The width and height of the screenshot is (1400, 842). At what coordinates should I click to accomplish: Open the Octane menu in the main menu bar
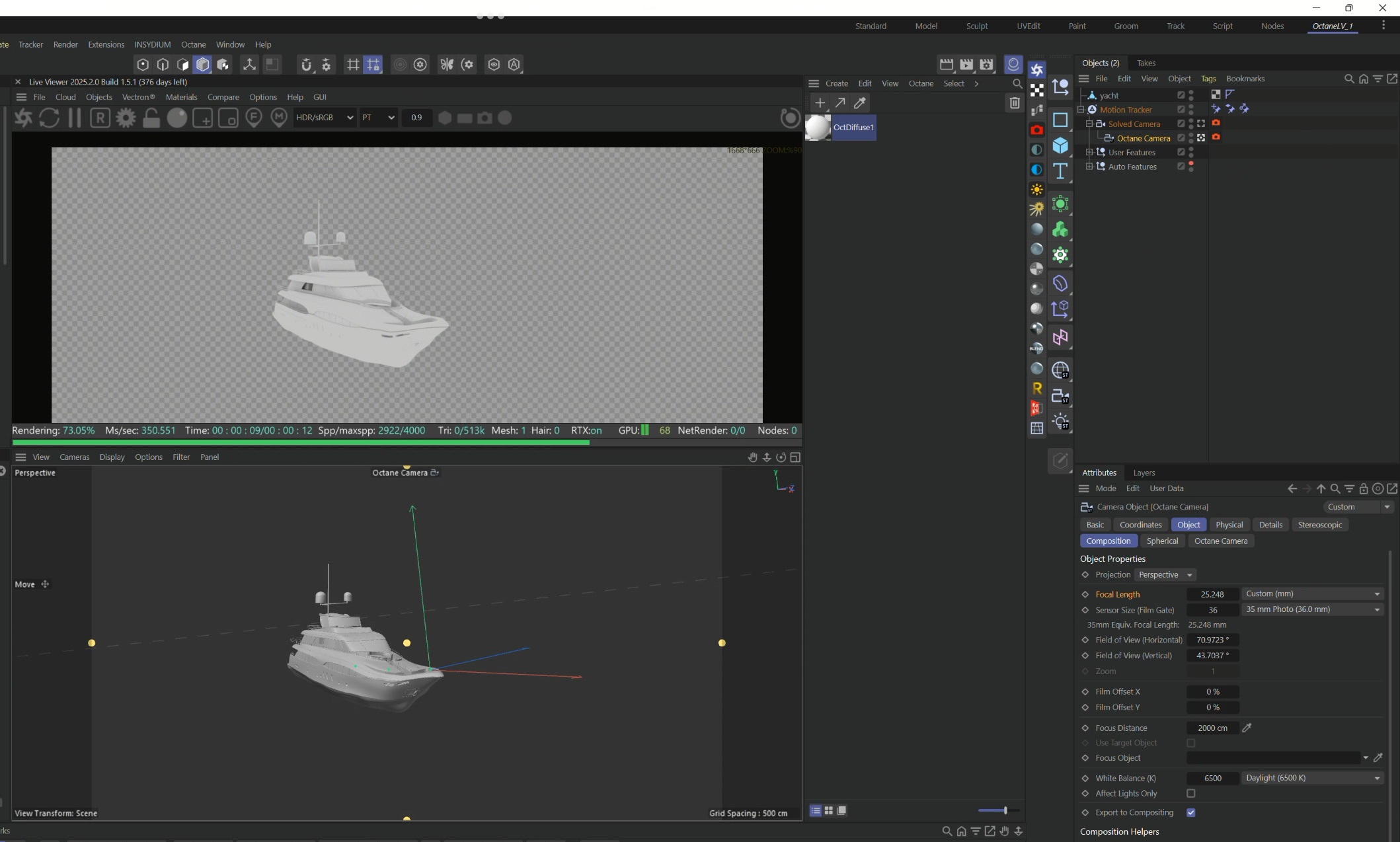coord(193,44)
